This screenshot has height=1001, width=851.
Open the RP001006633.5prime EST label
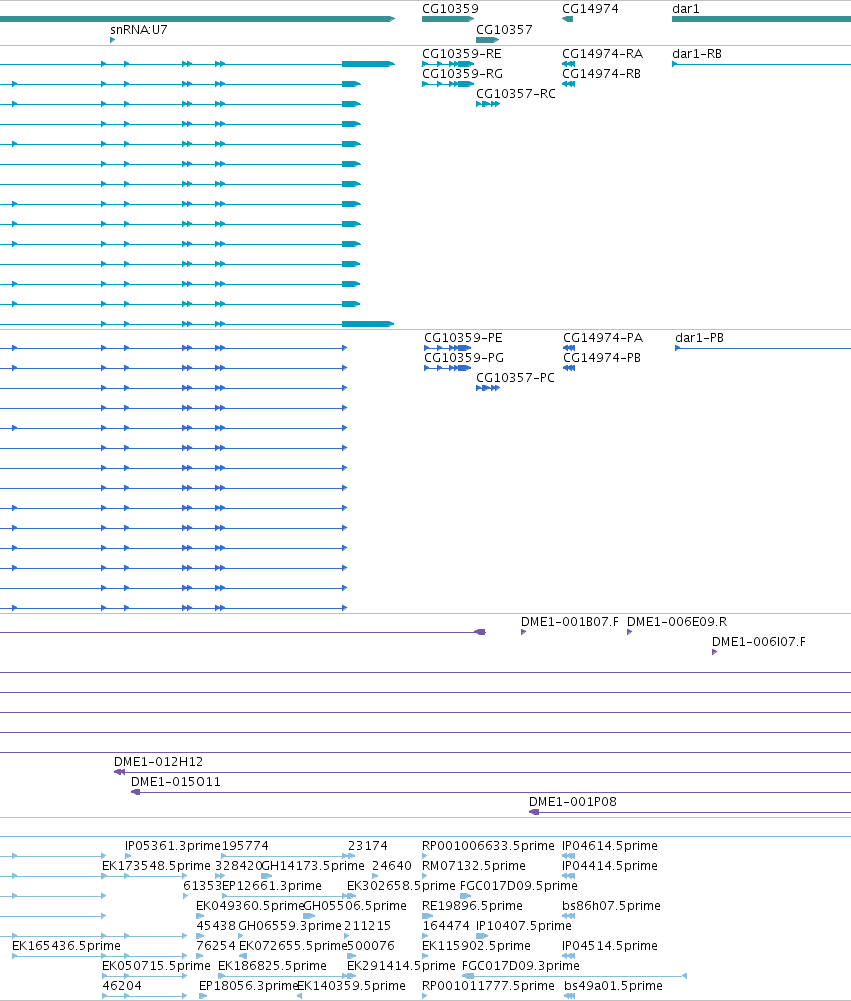tap(488, 846)
